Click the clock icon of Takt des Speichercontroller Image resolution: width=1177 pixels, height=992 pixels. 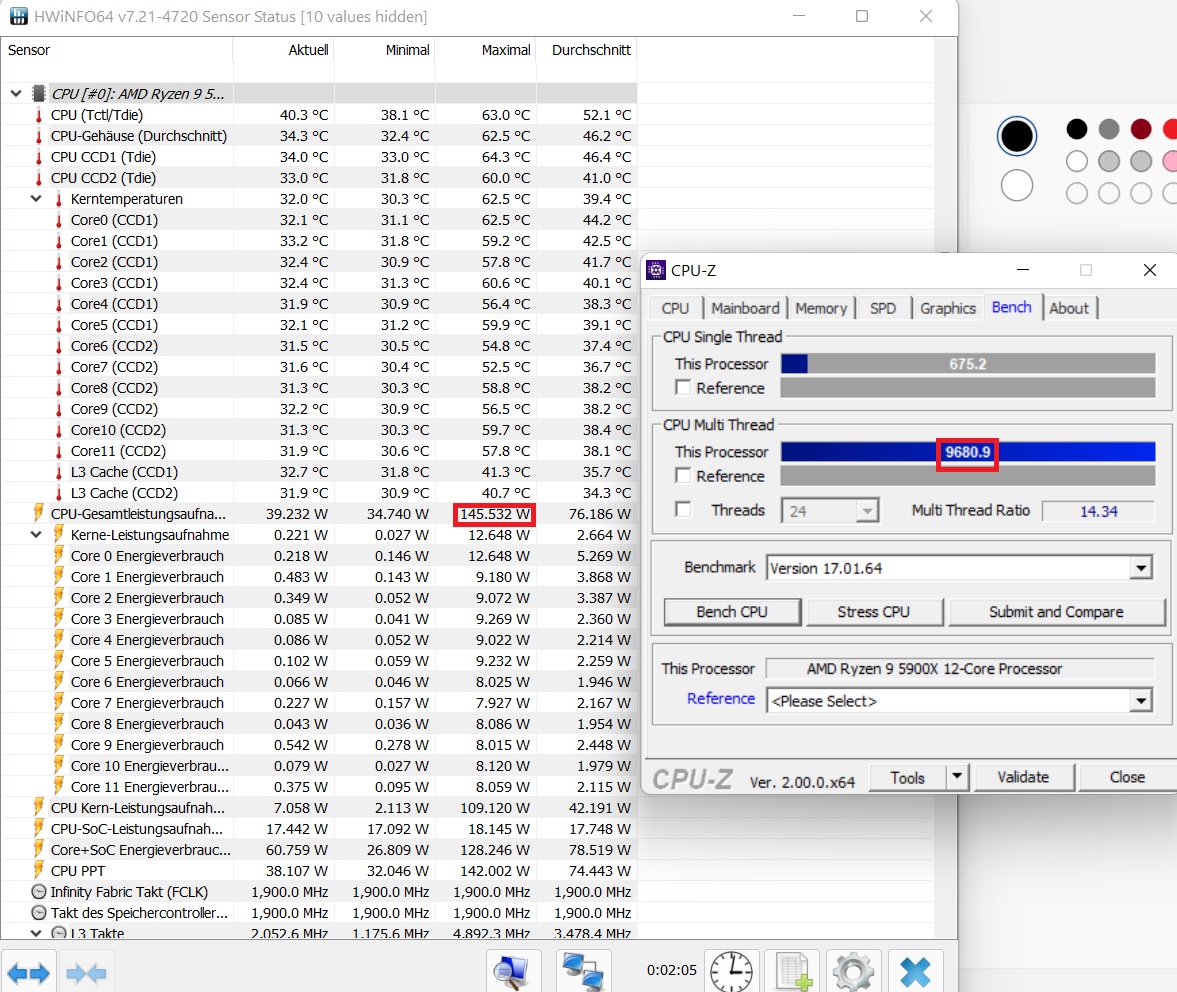(x=39, y=913)
